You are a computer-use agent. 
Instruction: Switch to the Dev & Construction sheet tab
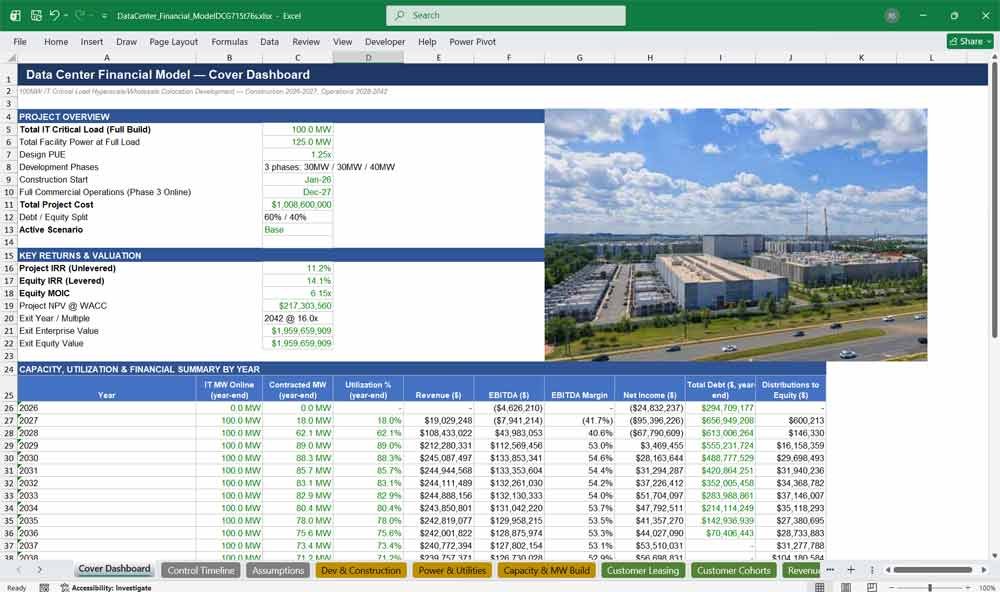(x=360, y=570)
